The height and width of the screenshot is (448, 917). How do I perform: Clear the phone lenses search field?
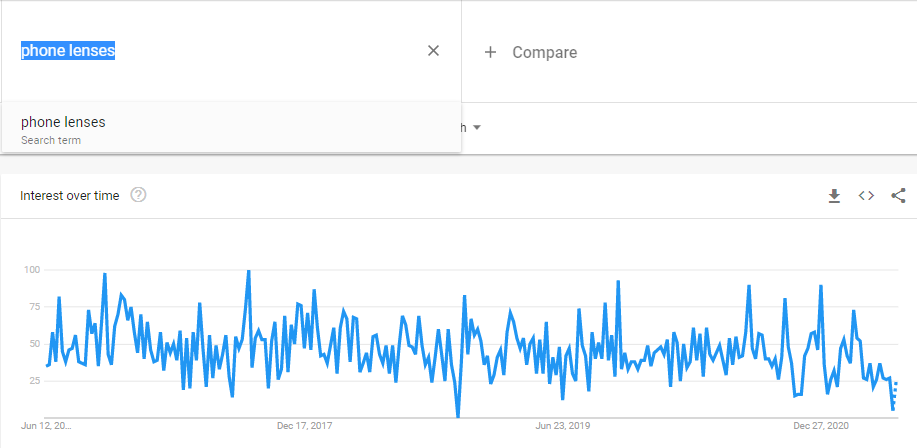coord(433,51)
